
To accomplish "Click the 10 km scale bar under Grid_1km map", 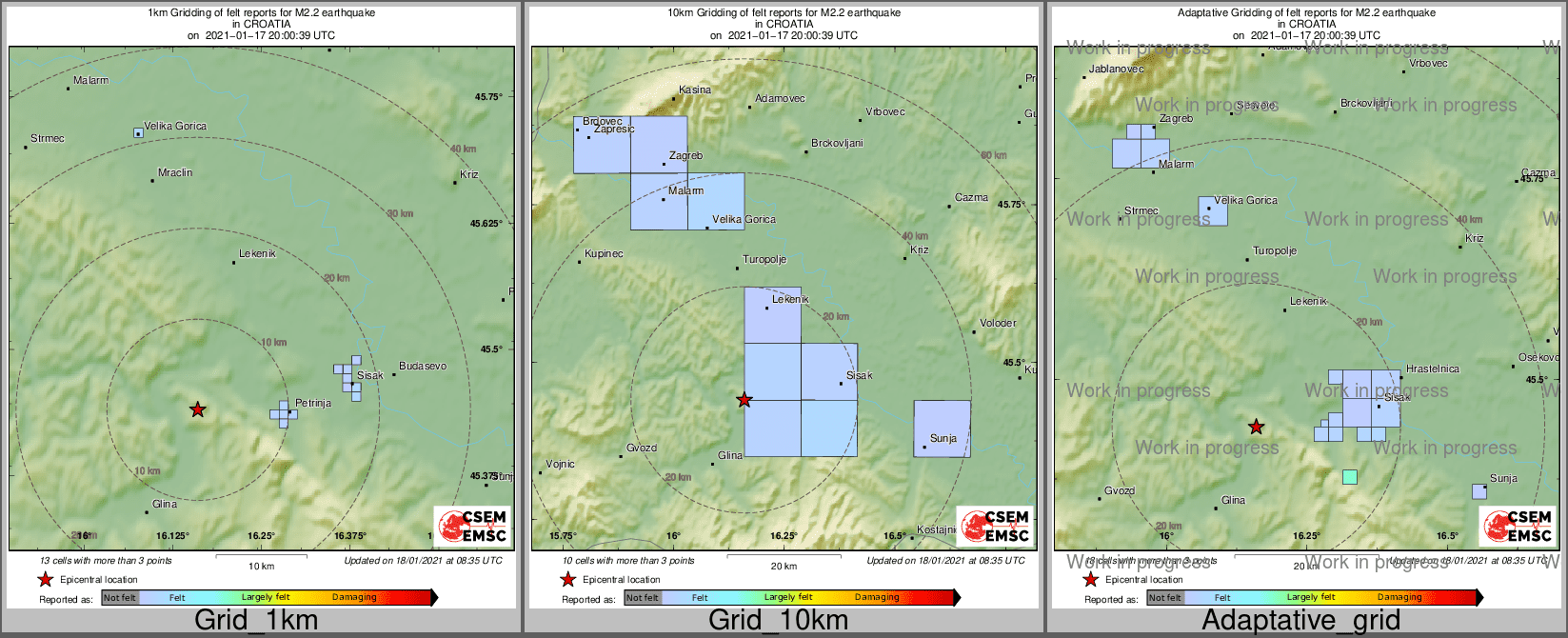I will coord(262,555).
